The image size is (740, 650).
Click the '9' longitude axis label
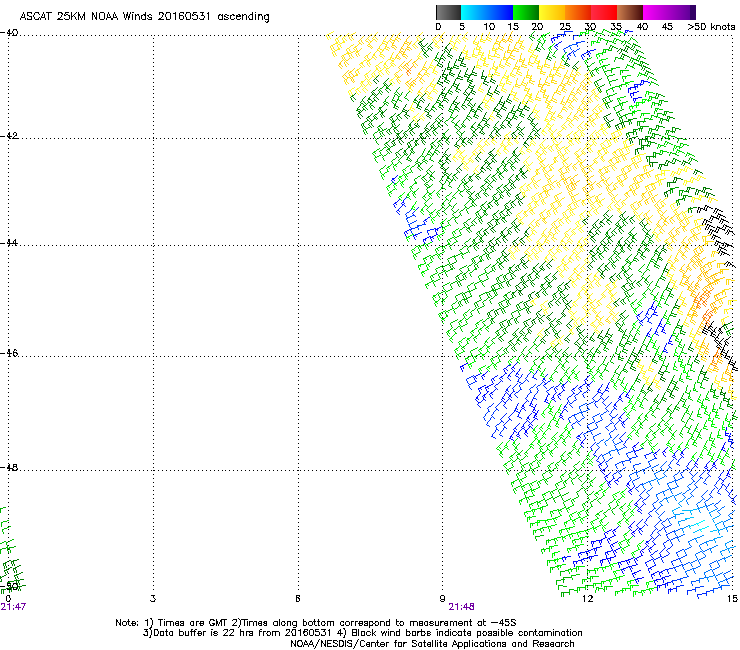442,599
